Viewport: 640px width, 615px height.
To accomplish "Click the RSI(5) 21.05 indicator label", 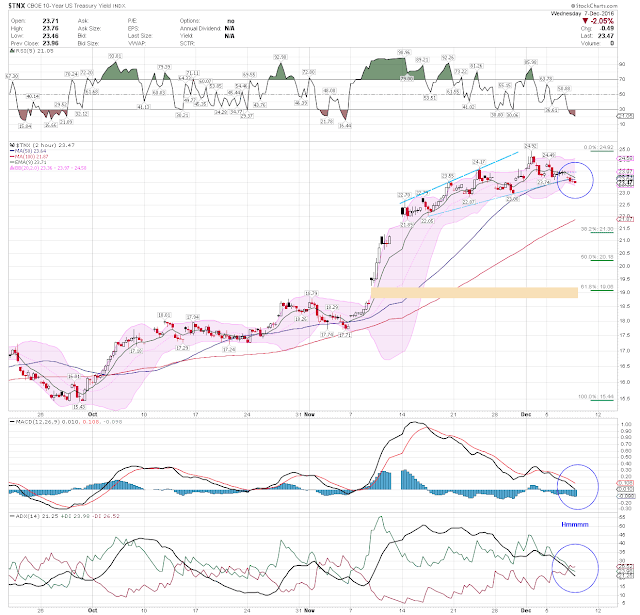I will tap(32, 51).
